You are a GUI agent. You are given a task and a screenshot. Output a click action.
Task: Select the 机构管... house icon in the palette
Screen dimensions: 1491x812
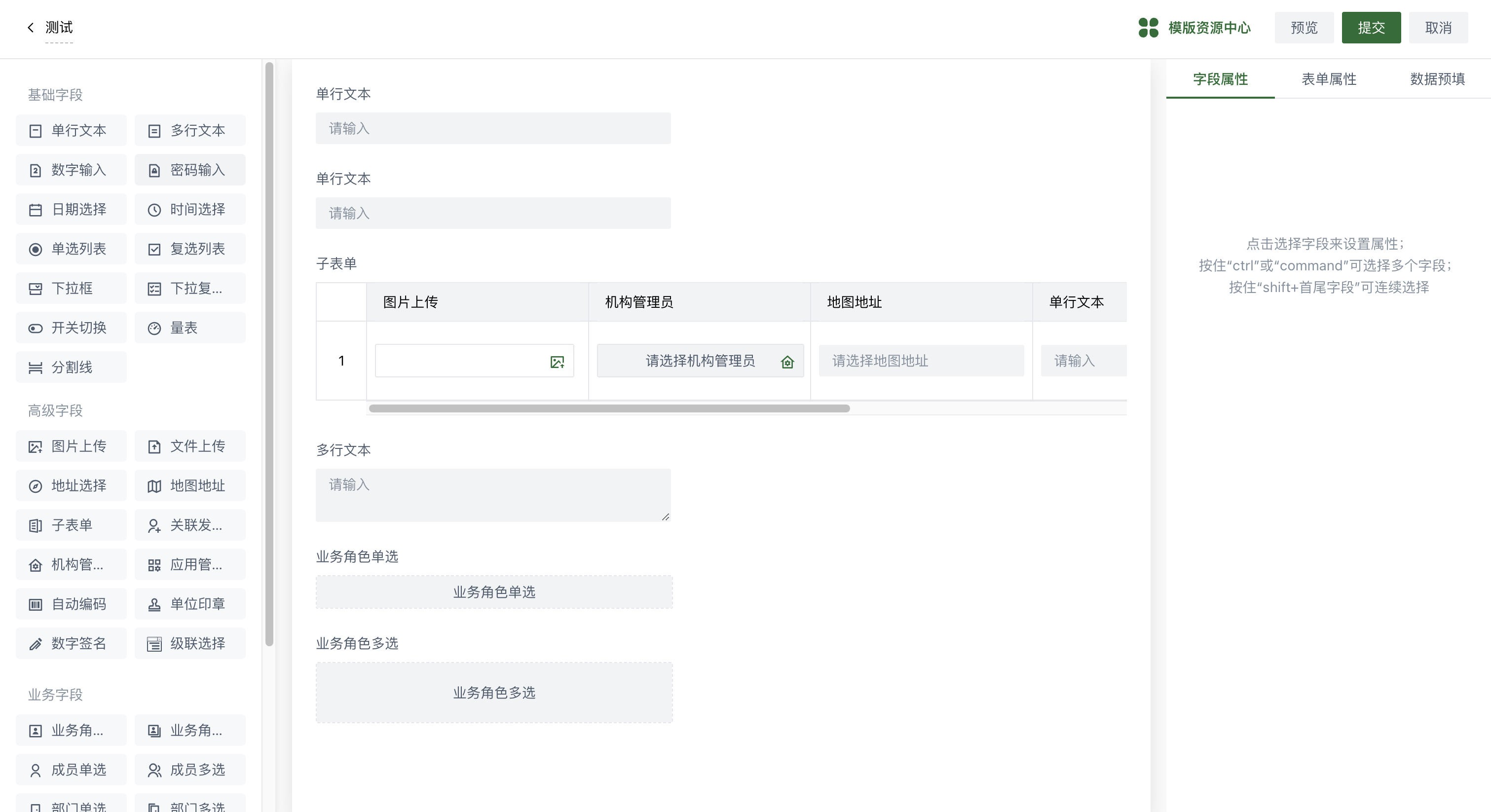coord(36,565)
